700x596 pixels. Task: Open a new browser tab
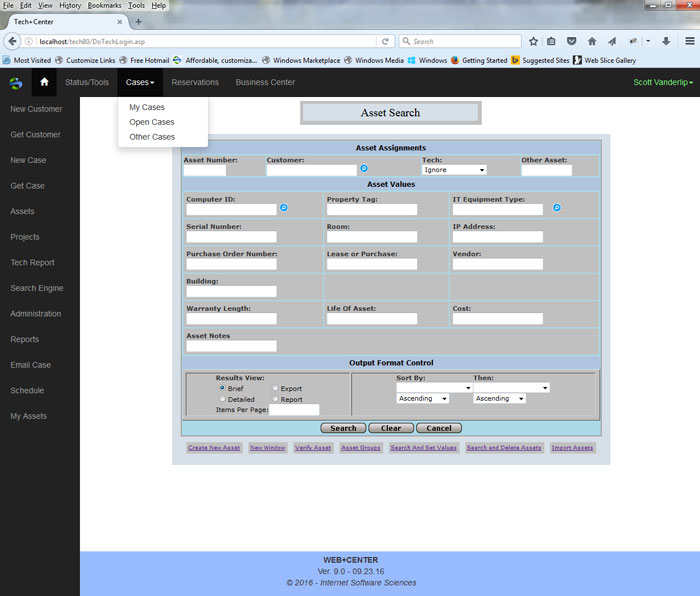pos(138,21)
